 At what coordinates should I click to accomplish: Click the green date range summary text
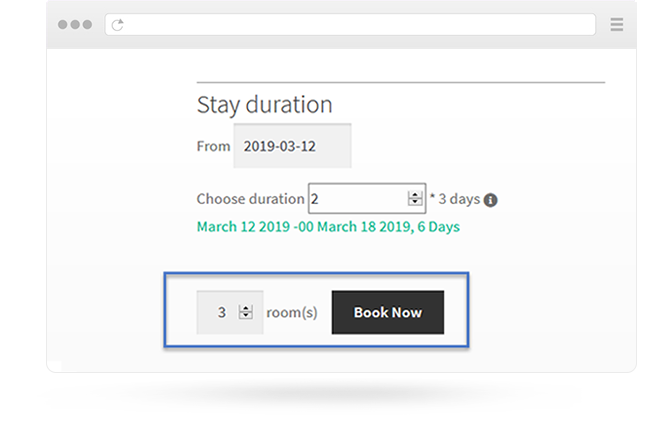(x=328, y=227)
